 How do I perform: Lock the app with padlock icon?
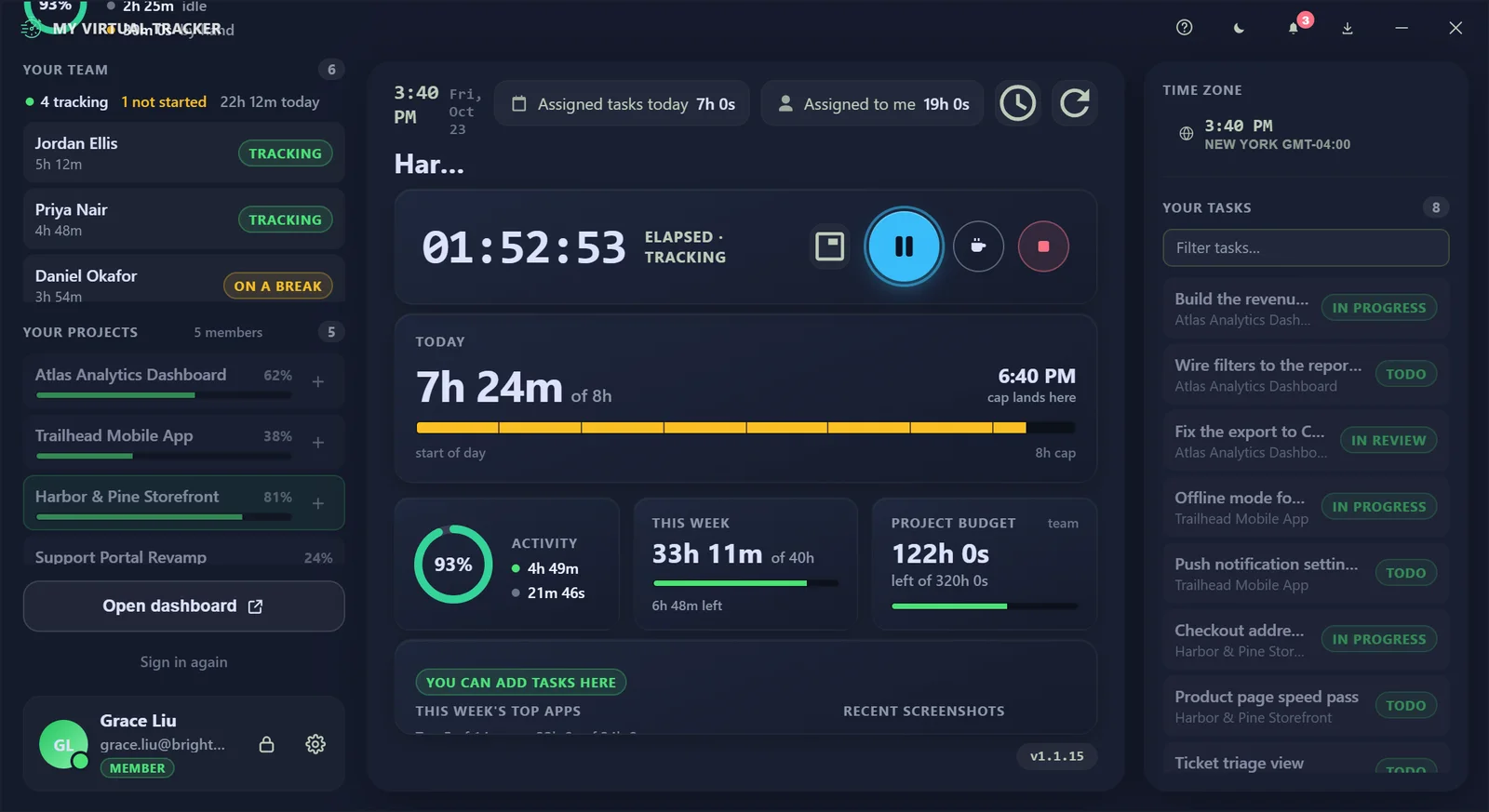coord(266,744)
